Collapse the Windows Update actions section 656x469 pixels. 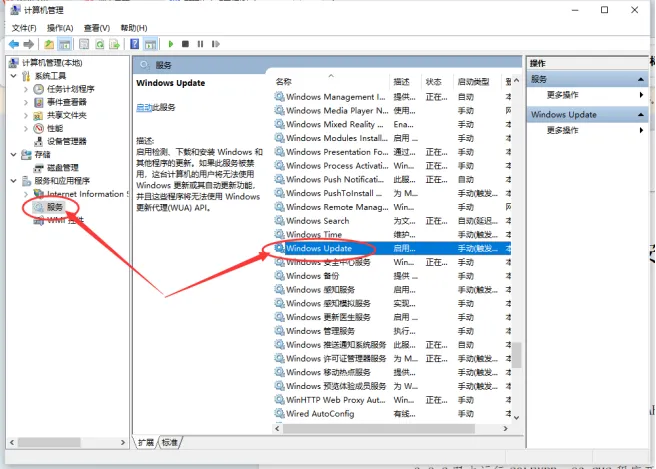point(641,114)
